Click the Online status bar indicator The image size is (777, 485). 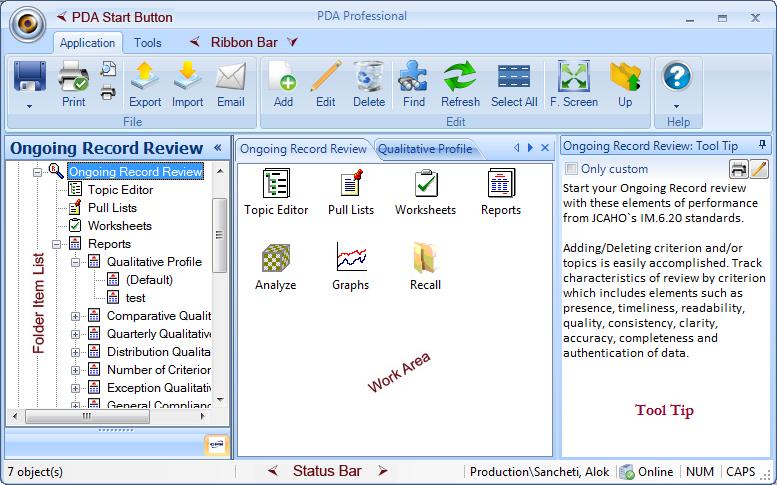point(647,472)
